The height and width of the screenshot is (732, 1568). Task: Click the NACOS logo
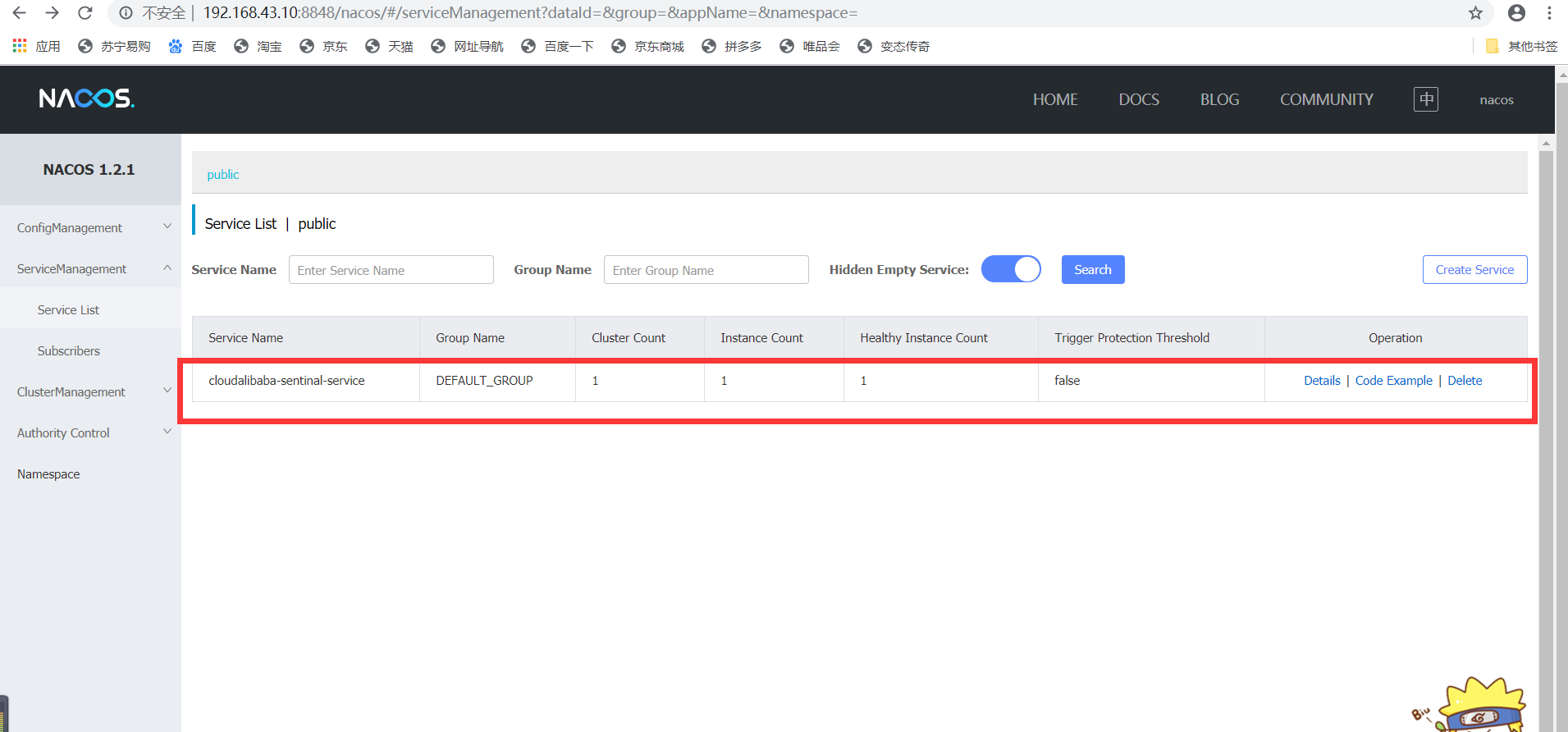point(87,98)
